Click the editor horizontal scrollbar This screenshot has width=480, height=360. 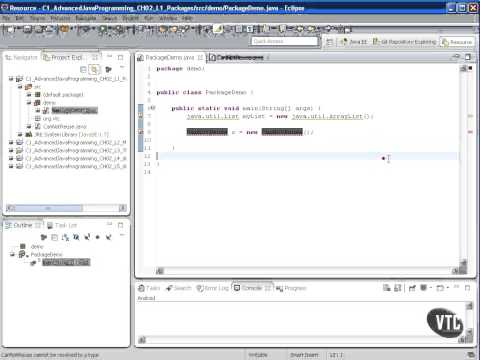click(x=307, y=271)
